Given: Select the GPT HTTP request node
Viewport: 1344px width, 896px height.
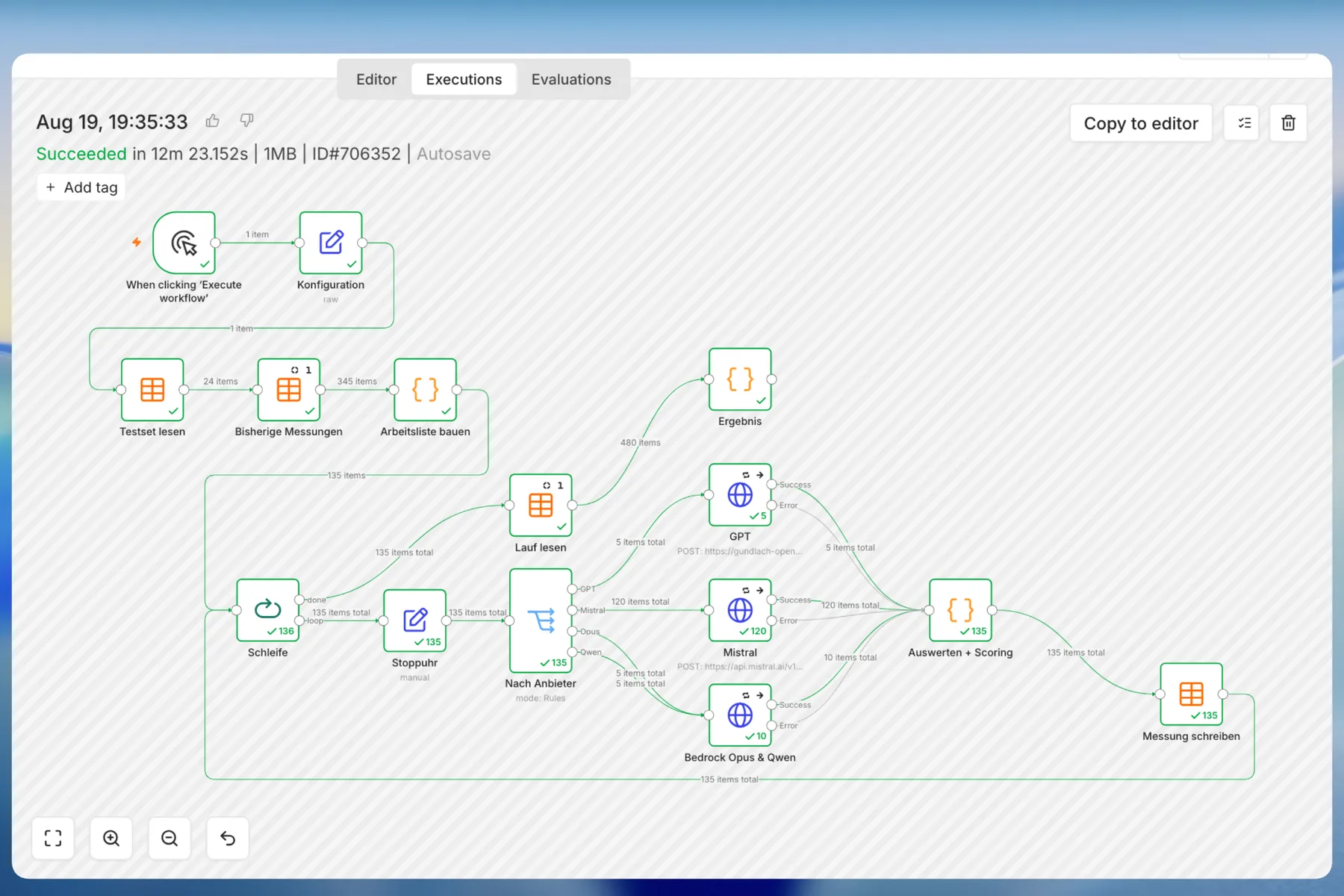Looking at the screenshot, I should [x=740, y=494].
